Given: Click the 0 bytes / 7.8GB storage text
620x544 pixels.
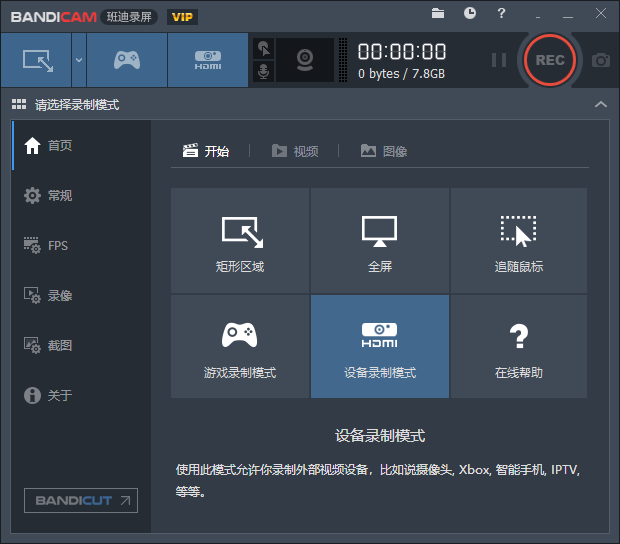Looking at the screenshot, I should 401,74.
